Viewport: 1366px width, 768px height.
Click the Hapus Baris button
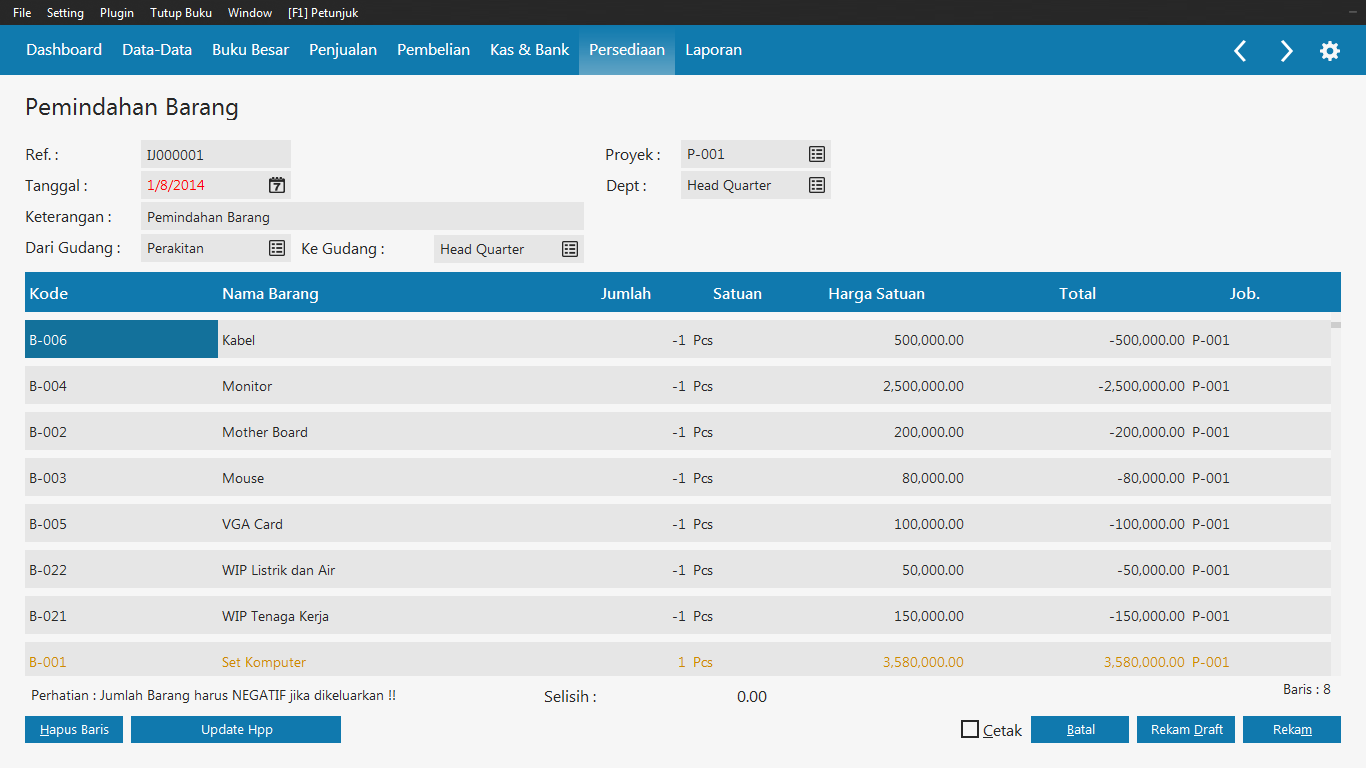(x=74, y=730)
